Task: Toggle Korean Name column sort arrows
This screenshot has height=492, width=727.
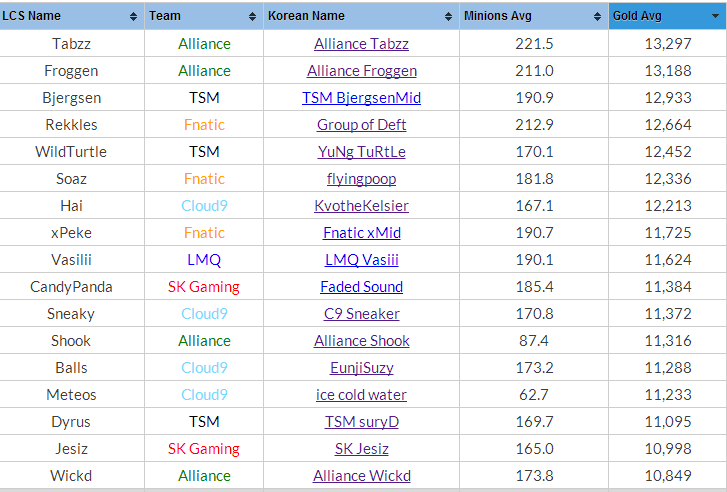Action: [x=448, y=17]
